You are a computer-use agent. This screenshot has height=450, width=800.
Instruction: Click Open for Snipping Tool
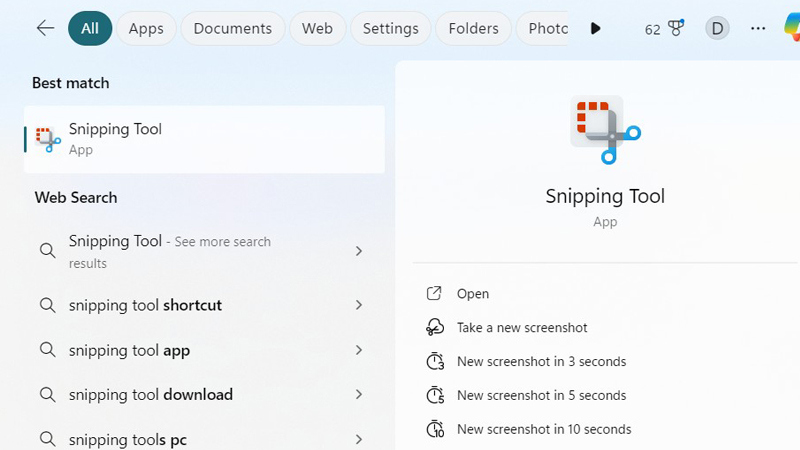(473, 294)
